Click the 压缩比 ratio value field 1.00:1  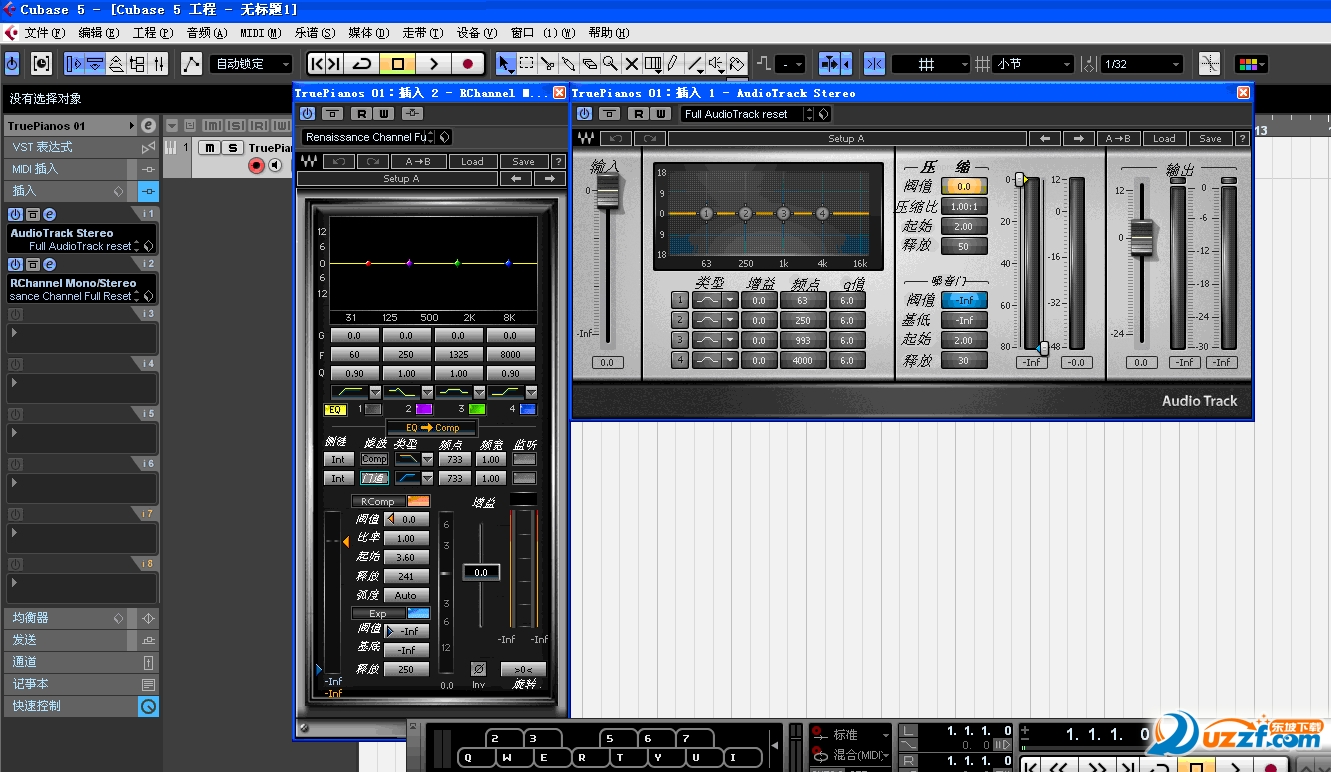pyautogui.click(x=964, y=207)
